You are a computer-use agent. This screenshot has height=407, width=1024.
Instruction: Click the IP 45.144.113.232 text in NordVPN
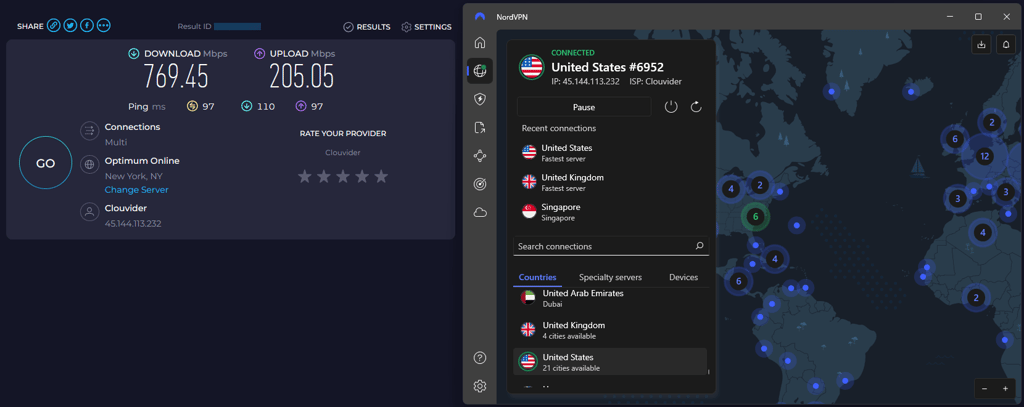[584, 82]
